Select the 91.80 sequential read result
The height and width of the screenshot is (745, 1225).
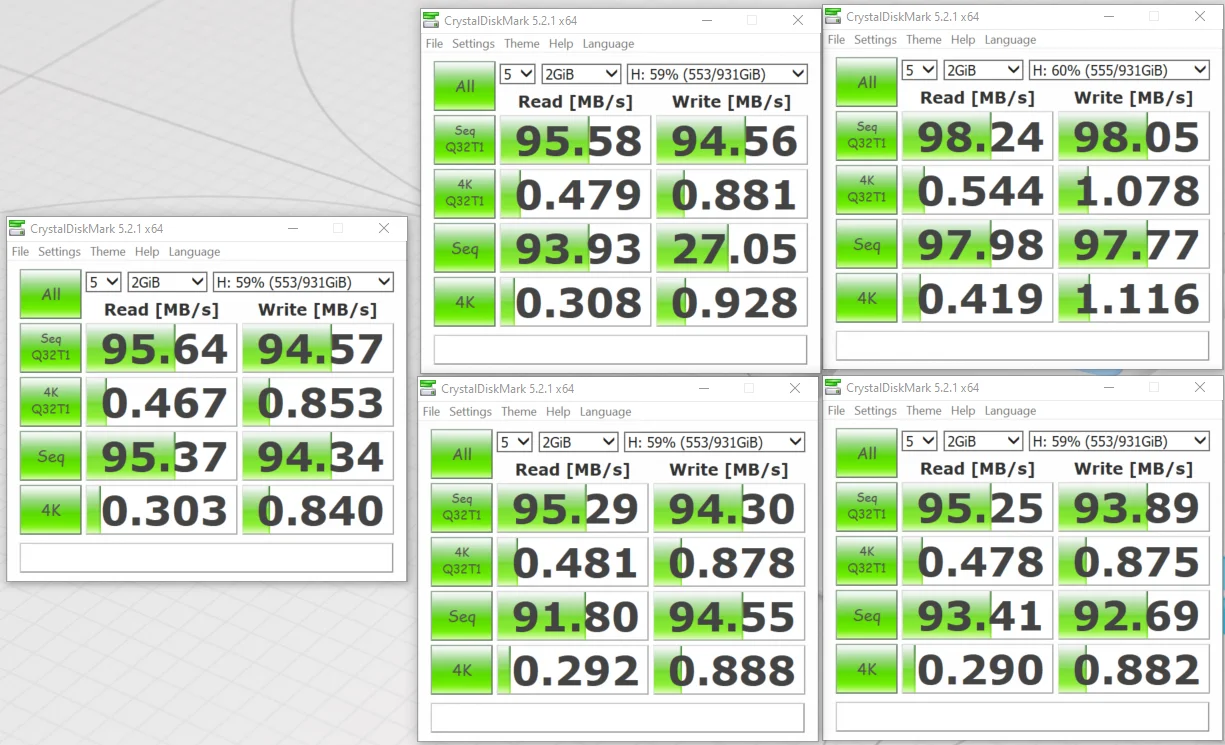pos(573,616)
